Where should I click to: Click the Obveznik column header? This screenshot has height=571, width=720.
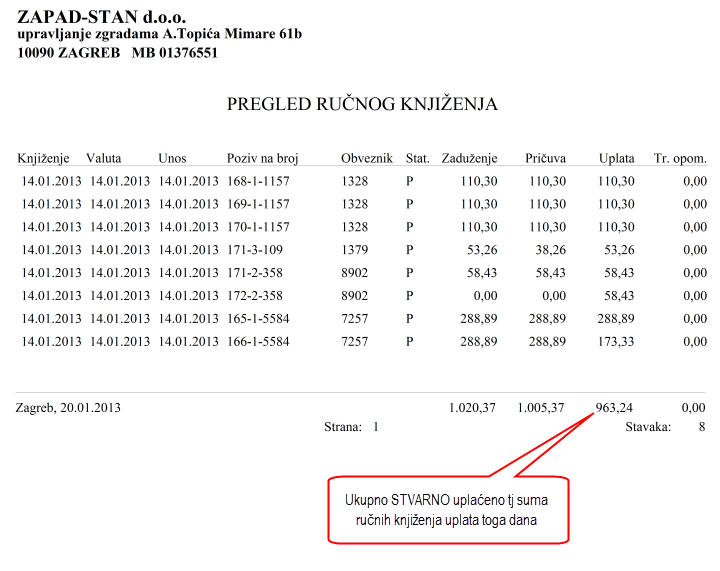tap(367, 158)
